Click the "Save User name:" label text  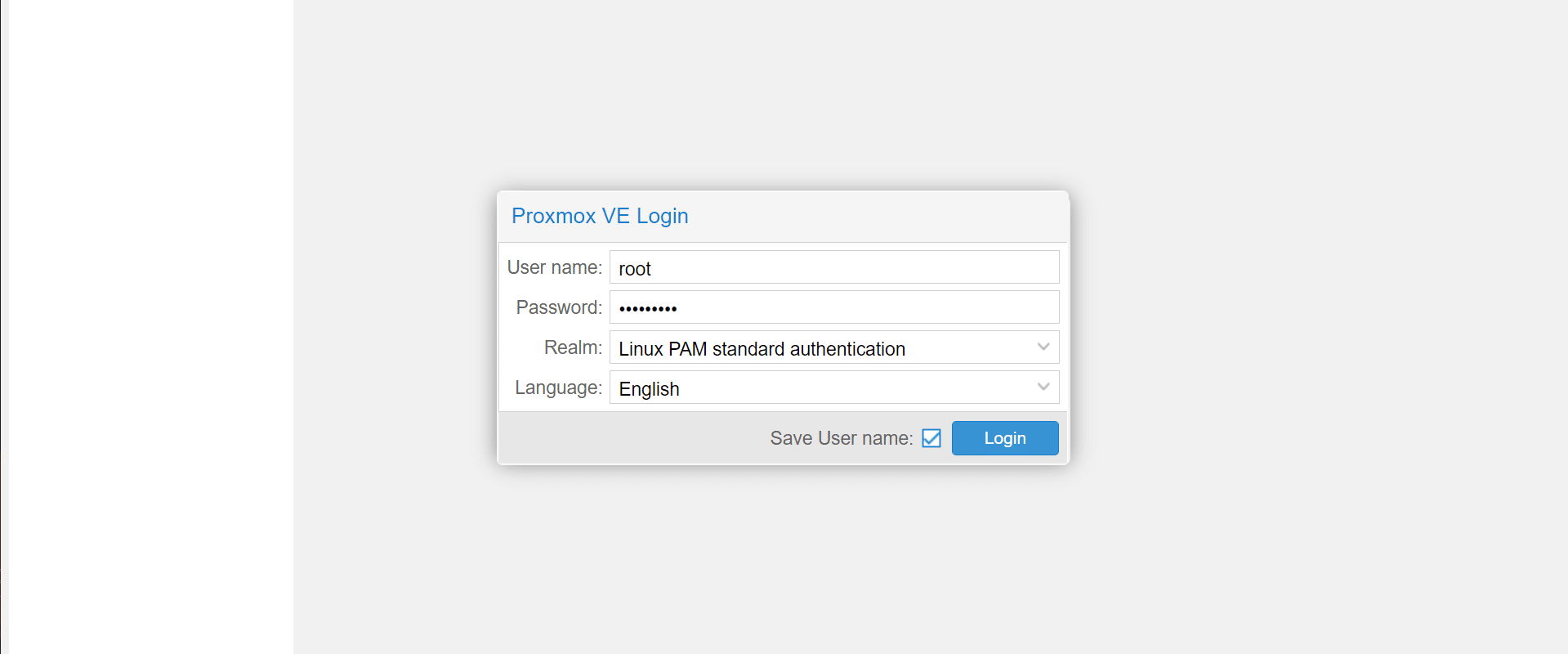(x=841, y=438)
